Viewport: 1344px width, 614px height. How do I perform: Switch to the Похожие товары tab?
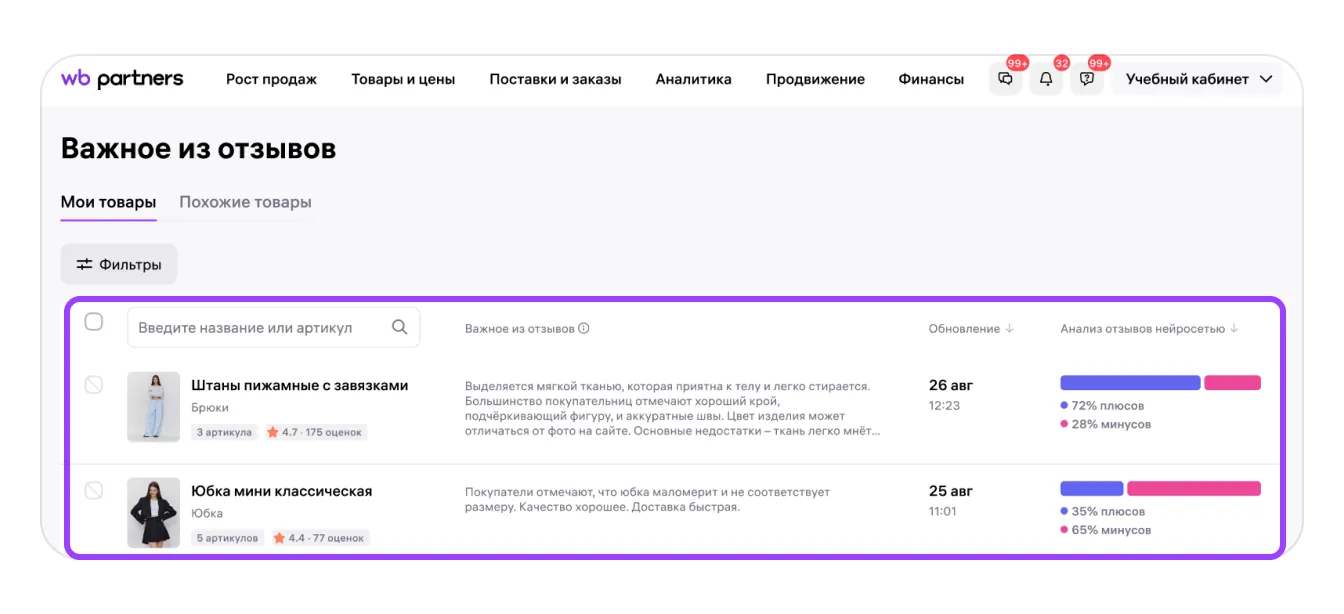245,202
